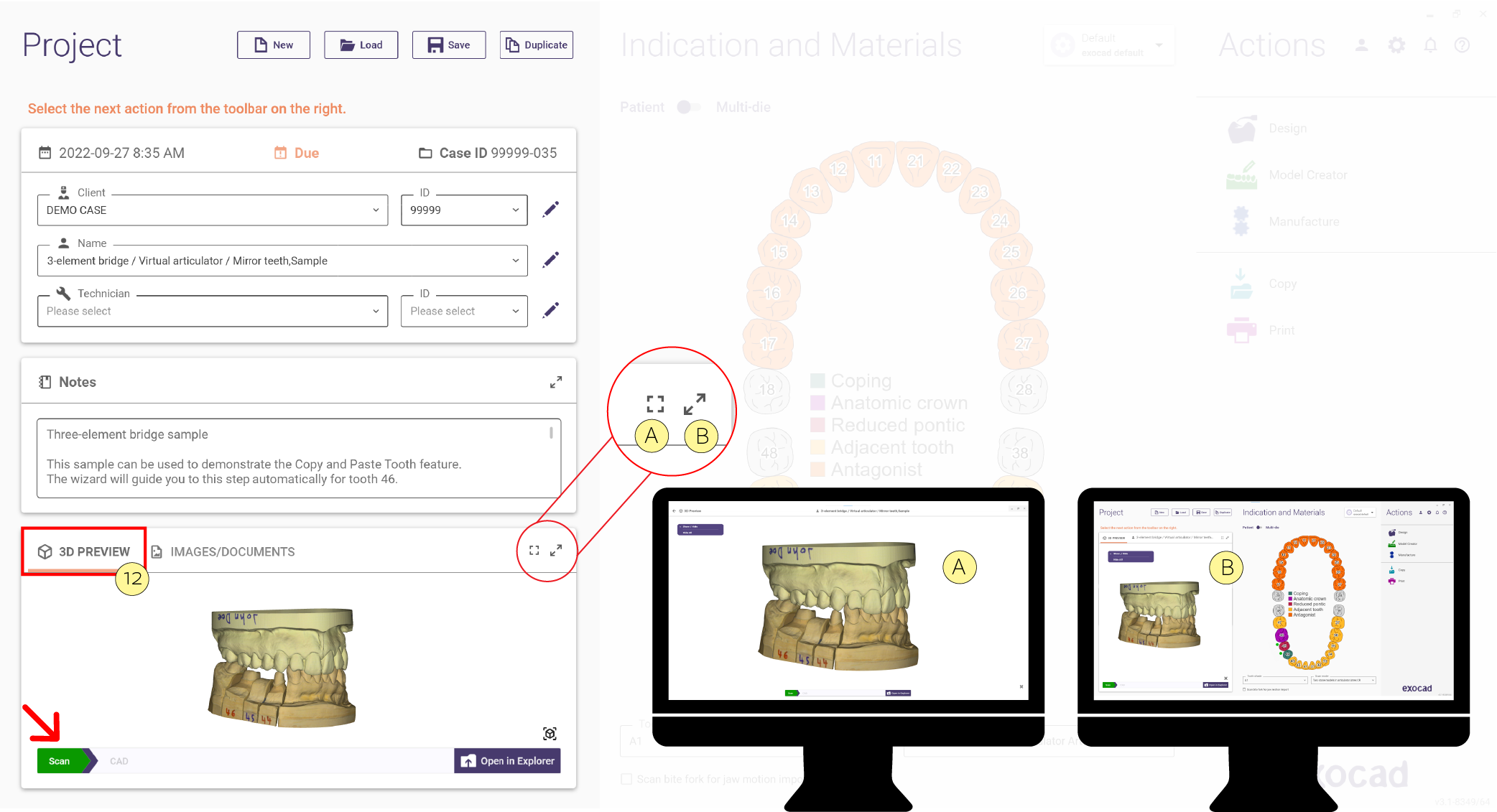Open settings gear icon
1497x812 pixels.
tap(1396, 45)
